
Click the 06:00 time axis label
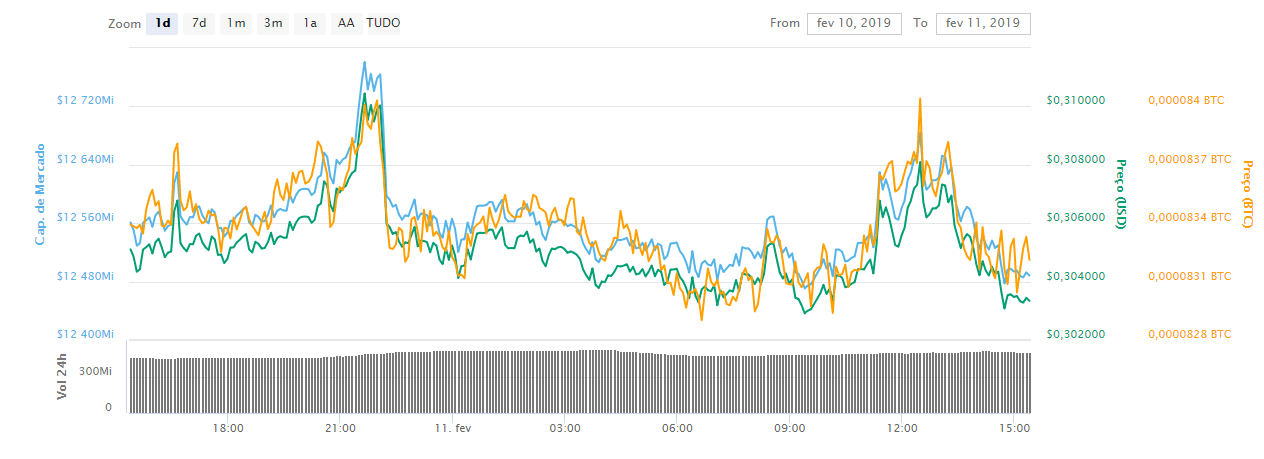pos(677,428)
